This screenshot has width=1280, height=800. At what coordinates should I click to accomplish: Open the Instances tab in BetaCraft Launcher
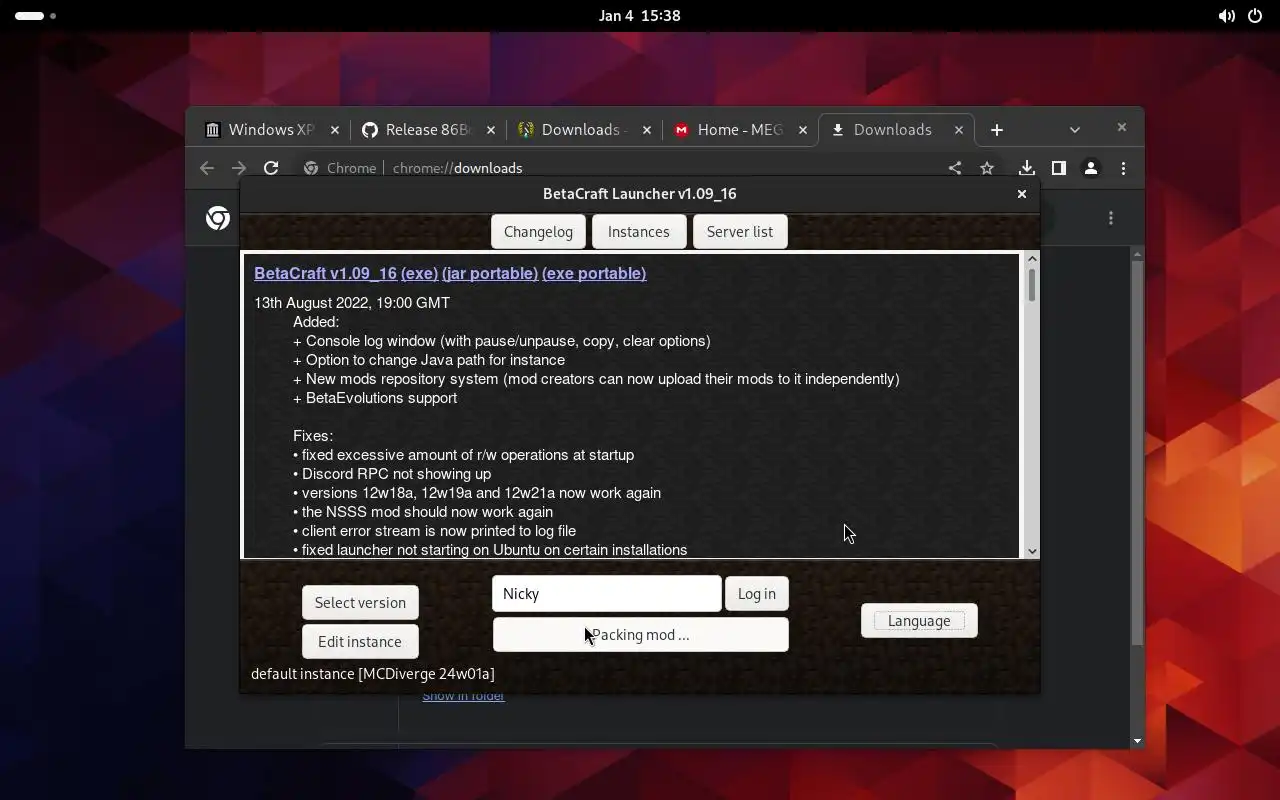(638, 232)
